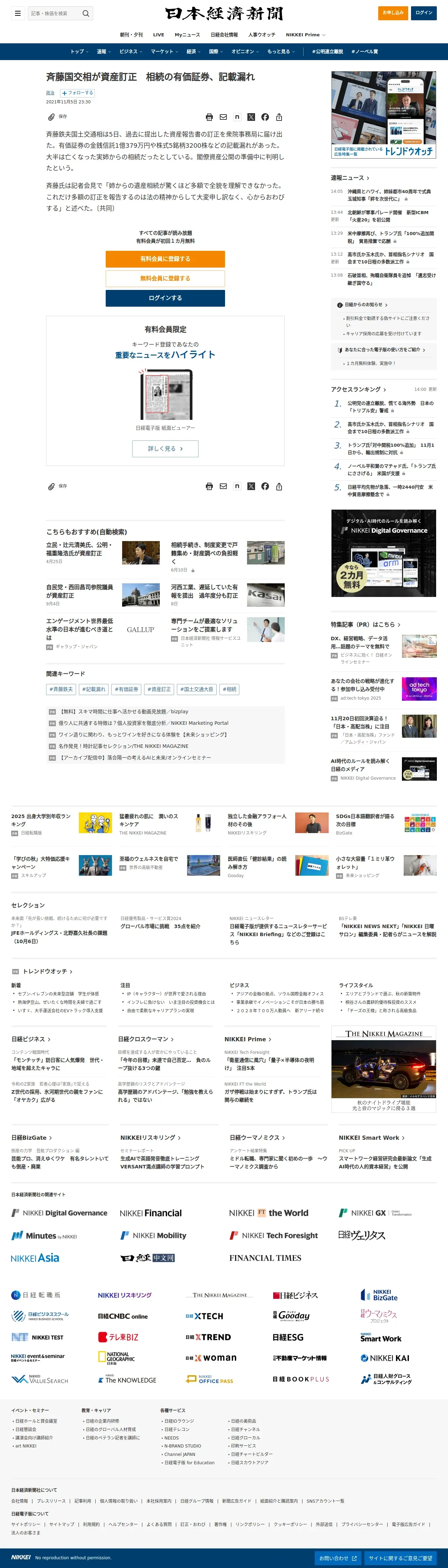
Task: Open the 日経ヴェリタス logo link
Action: pyautogui.click(x=362, y=1235)
